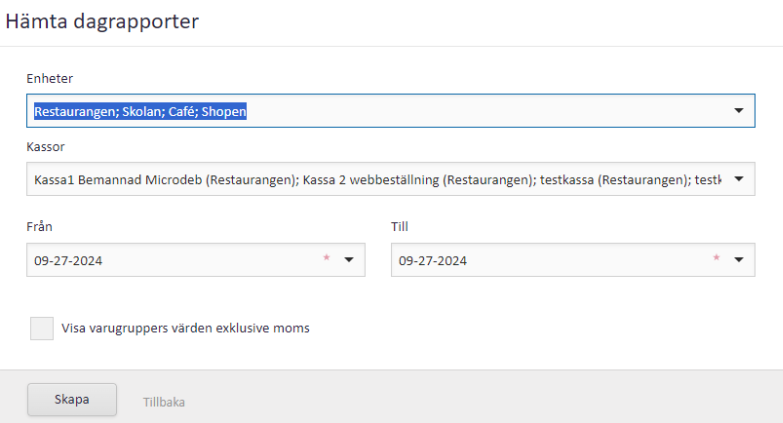This screenshot has height=423, width=783.
Task: Click the Kassor field label
Action: click(46, 146)
